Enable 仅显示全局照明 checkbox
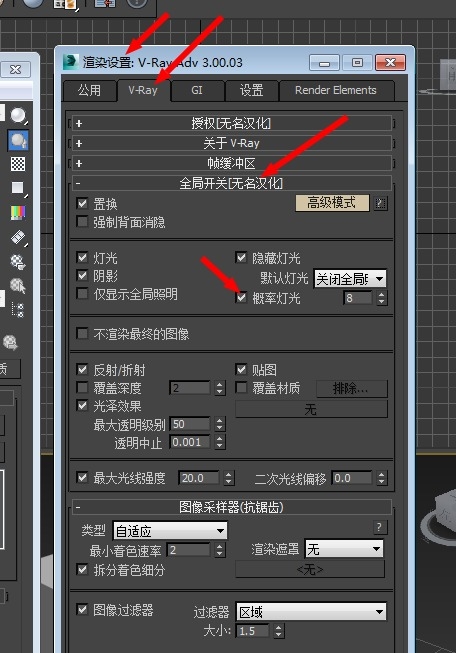Viewport: 456px width, 653px height. 82,294
